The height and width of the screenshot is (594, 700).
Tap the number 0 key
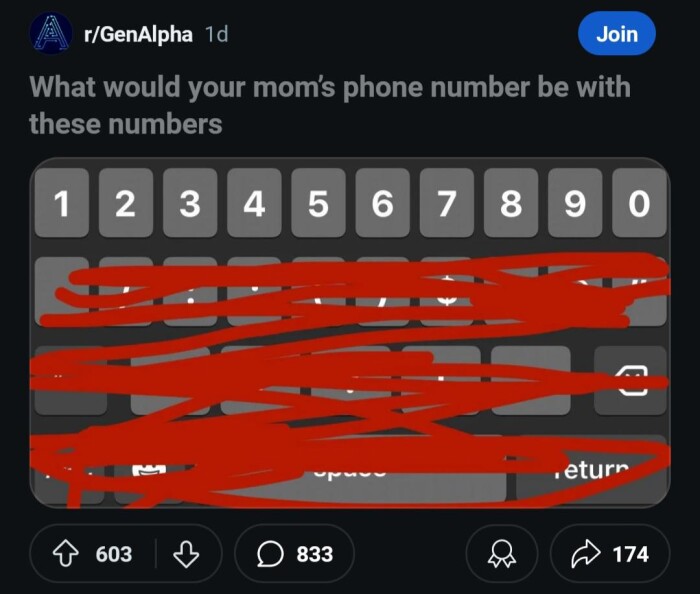[x=639, y=203]
